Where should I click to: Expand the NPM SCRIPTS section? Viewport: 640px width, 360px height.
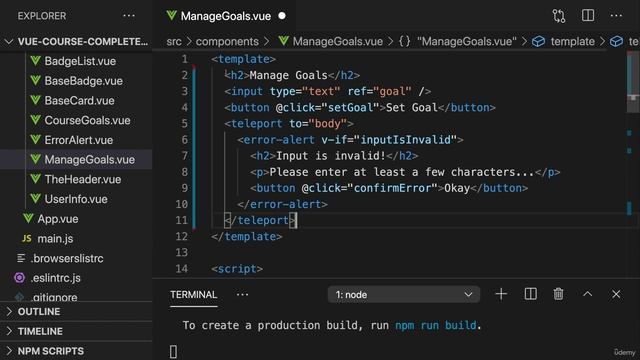coord(76,351)
